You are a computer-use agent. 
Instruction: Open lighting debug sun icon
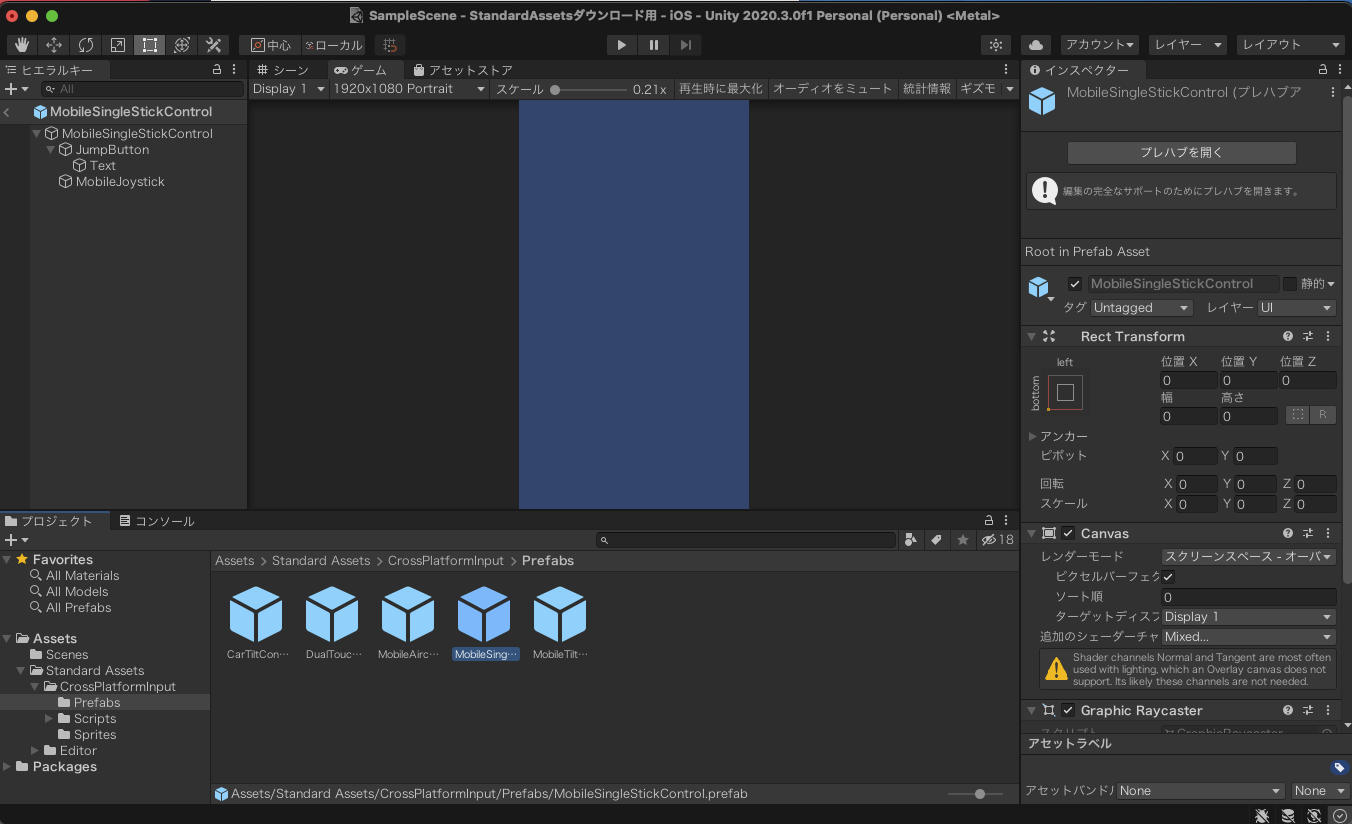pyautogui.click(x=995, y=45)
